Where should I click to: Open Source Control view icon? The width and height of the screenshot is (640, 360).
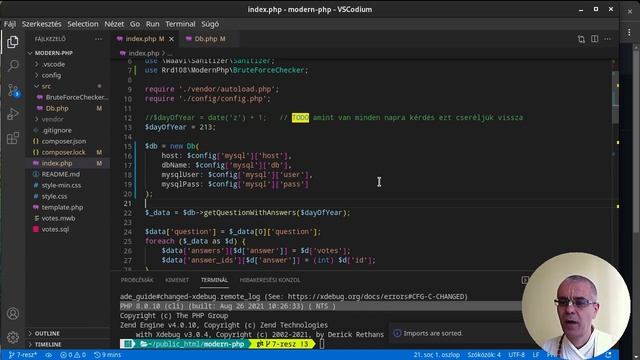pyautogui.click(x=13, y=90)
